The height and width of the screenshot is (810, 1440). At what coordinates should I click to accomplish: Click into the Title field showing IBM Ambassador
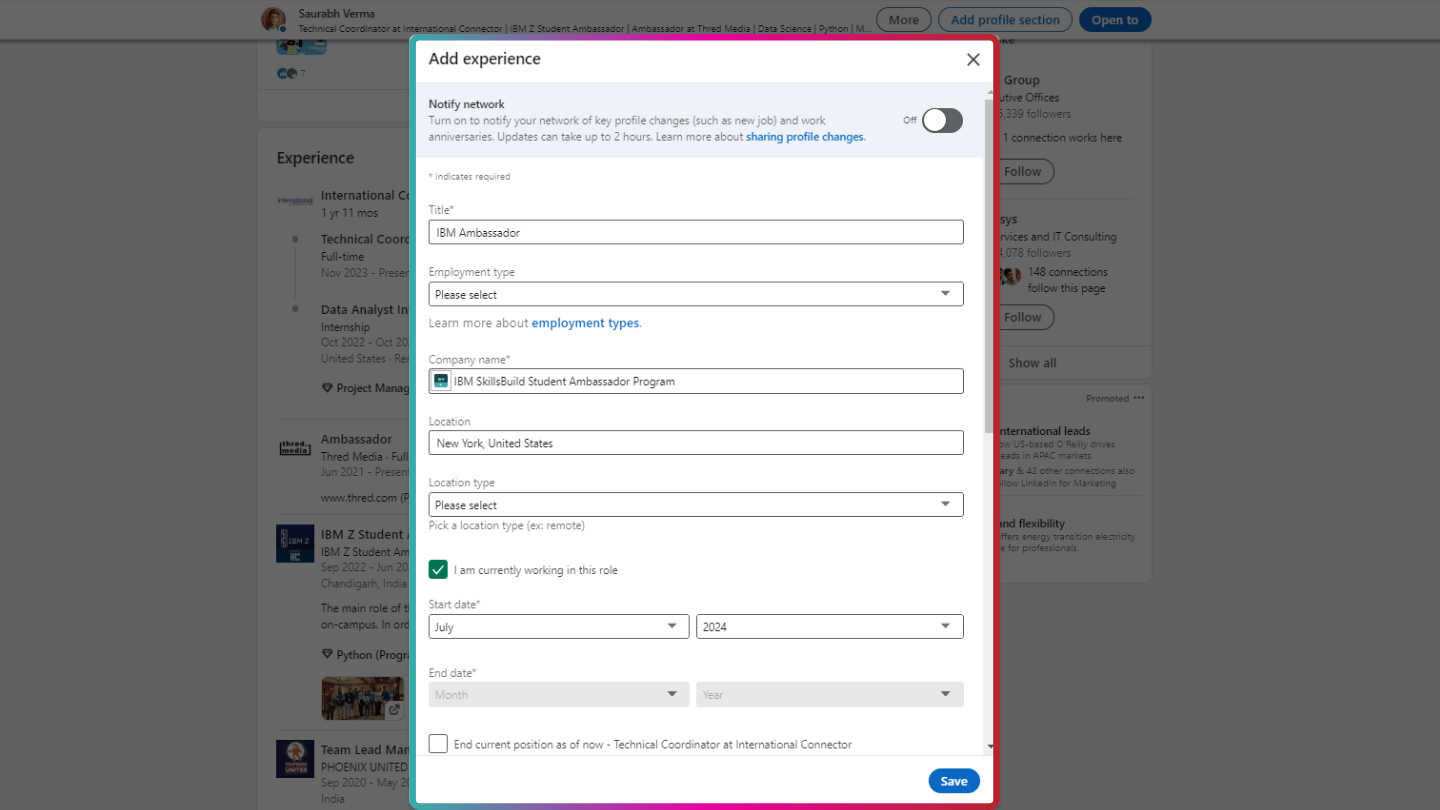click(696, 232)
